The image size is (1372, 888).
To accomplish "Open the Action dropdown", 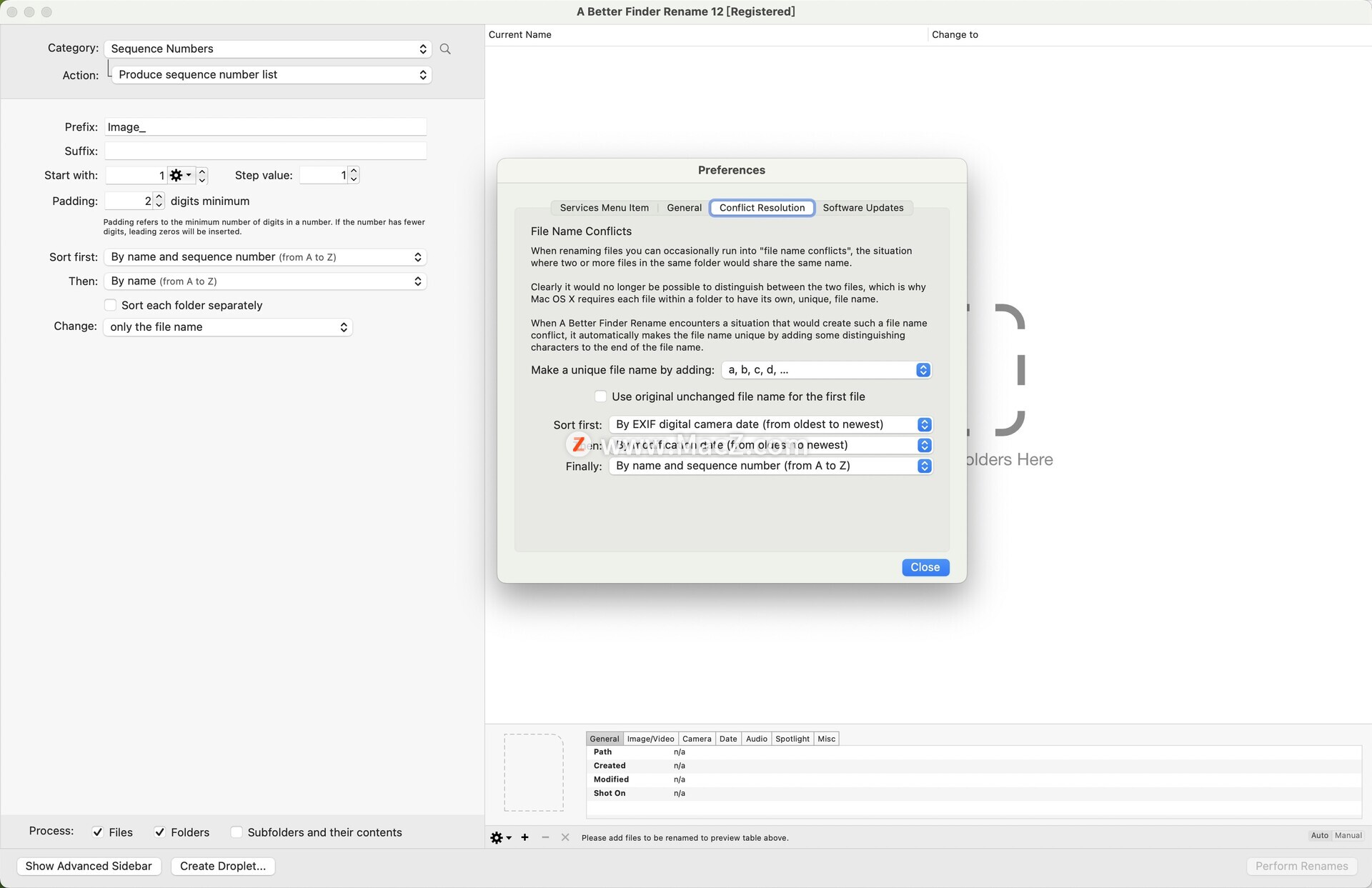I will click(272, 74).
